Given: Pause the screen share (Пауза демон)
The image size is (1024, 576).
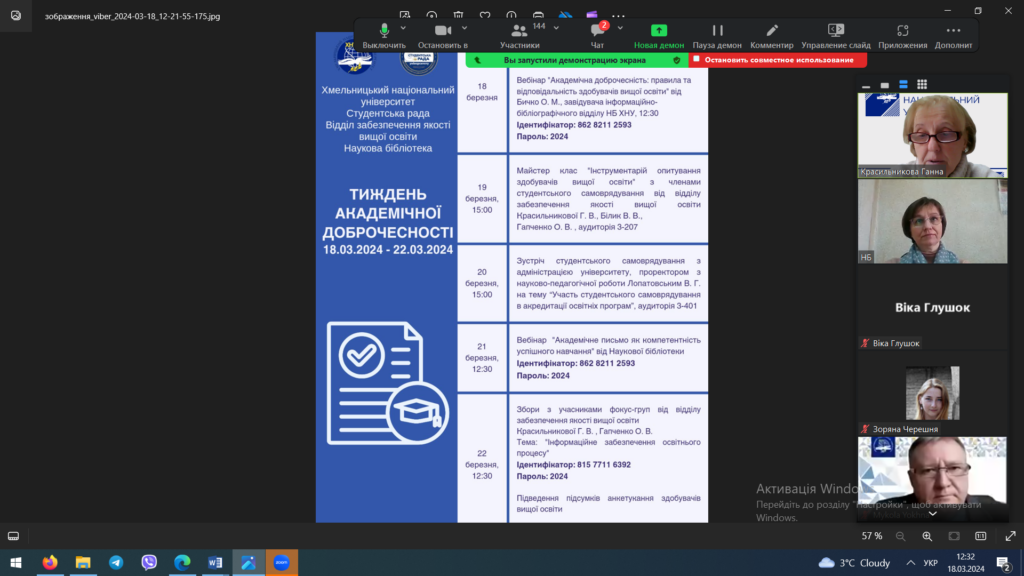Looking at the screenshot, I should pos(717,31).
